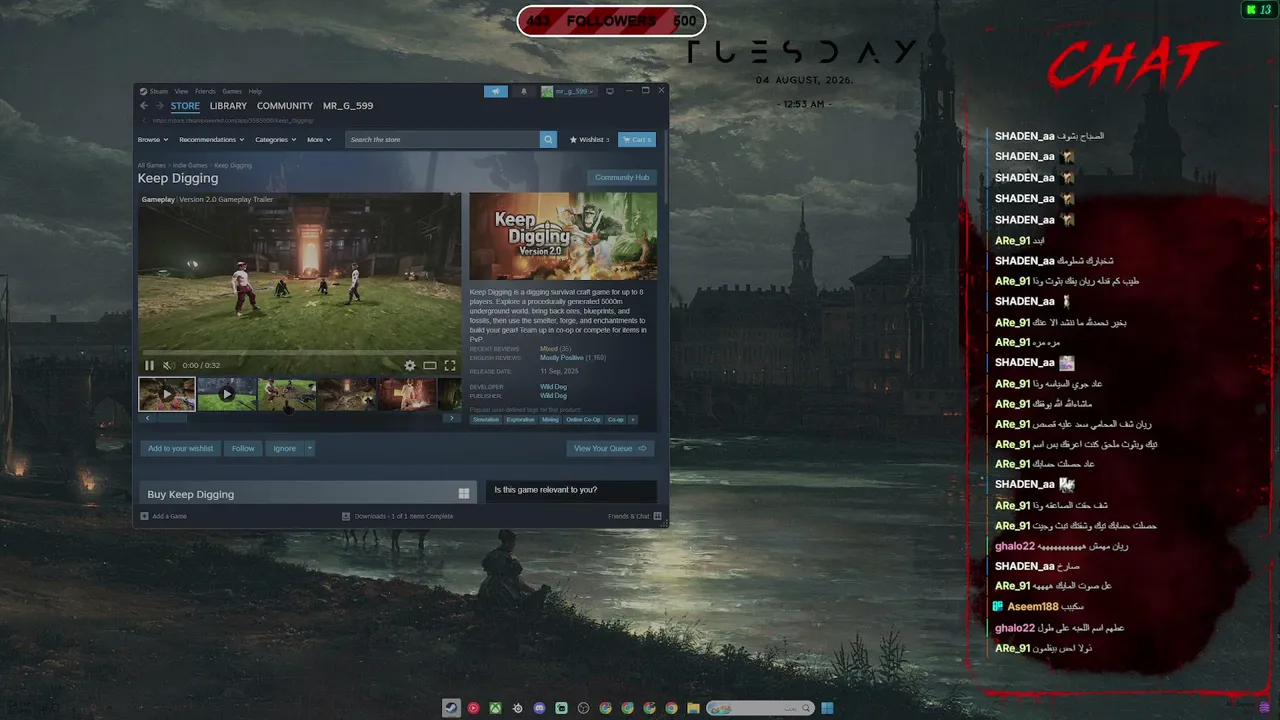Click the Add a Game plus icon
The image size is (1280, 720).
[144, 516]
